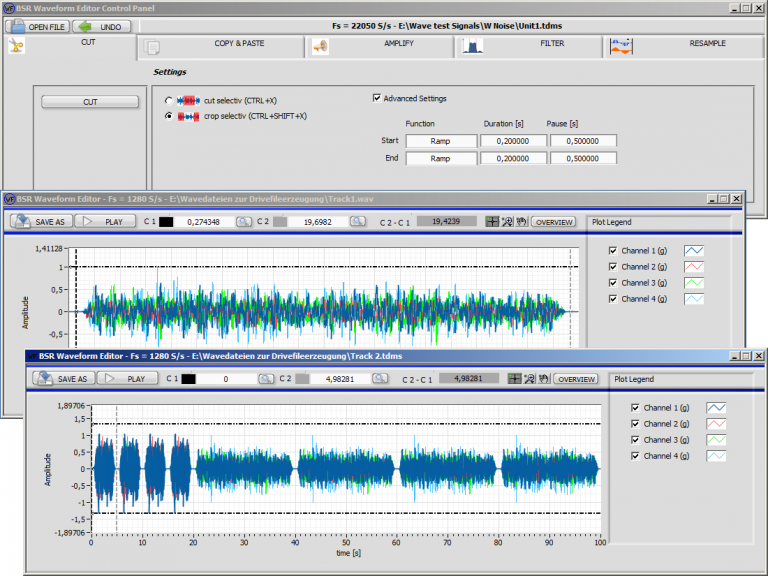Enable the cut selectiv radio option

[169, 101]
